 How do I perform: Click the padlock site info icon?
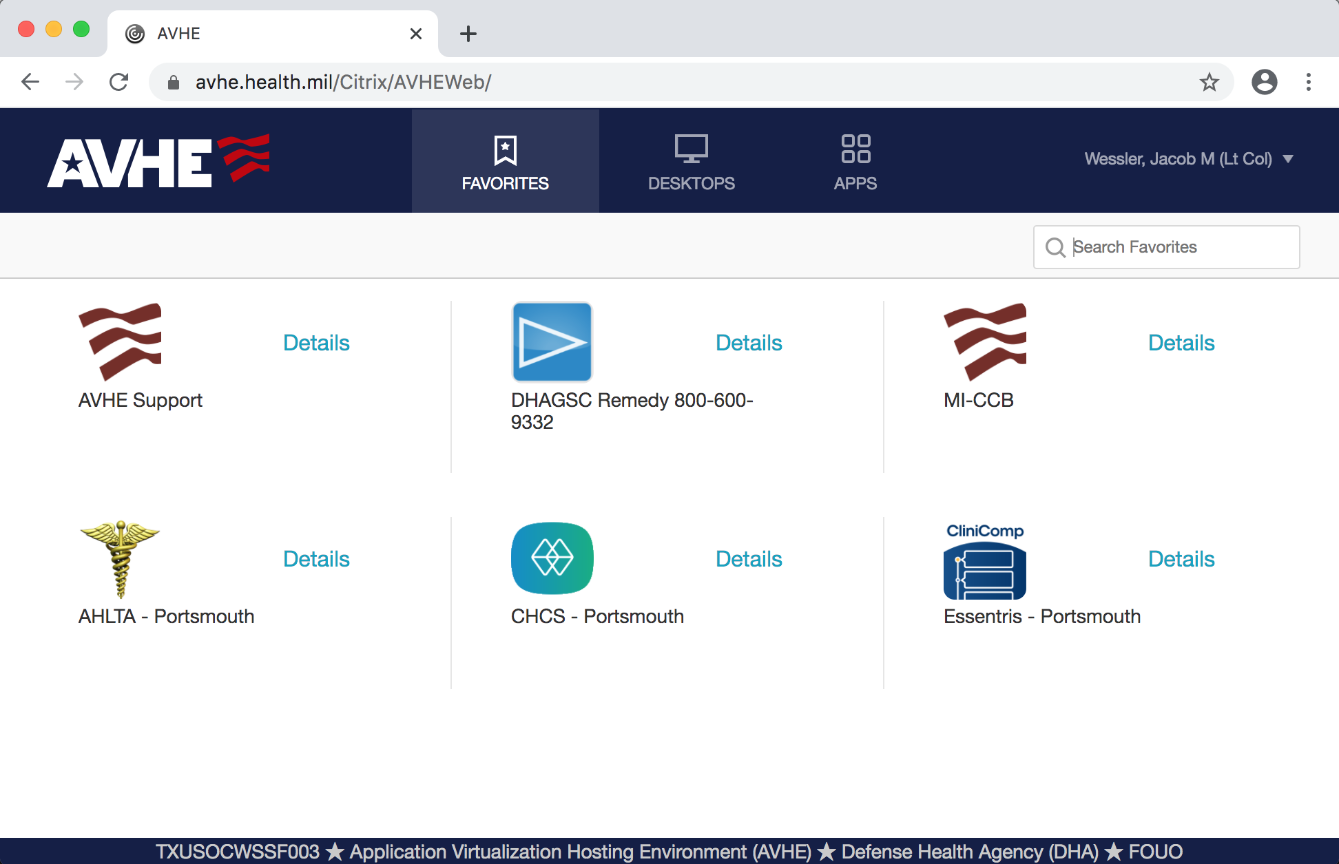pos(173,83)
